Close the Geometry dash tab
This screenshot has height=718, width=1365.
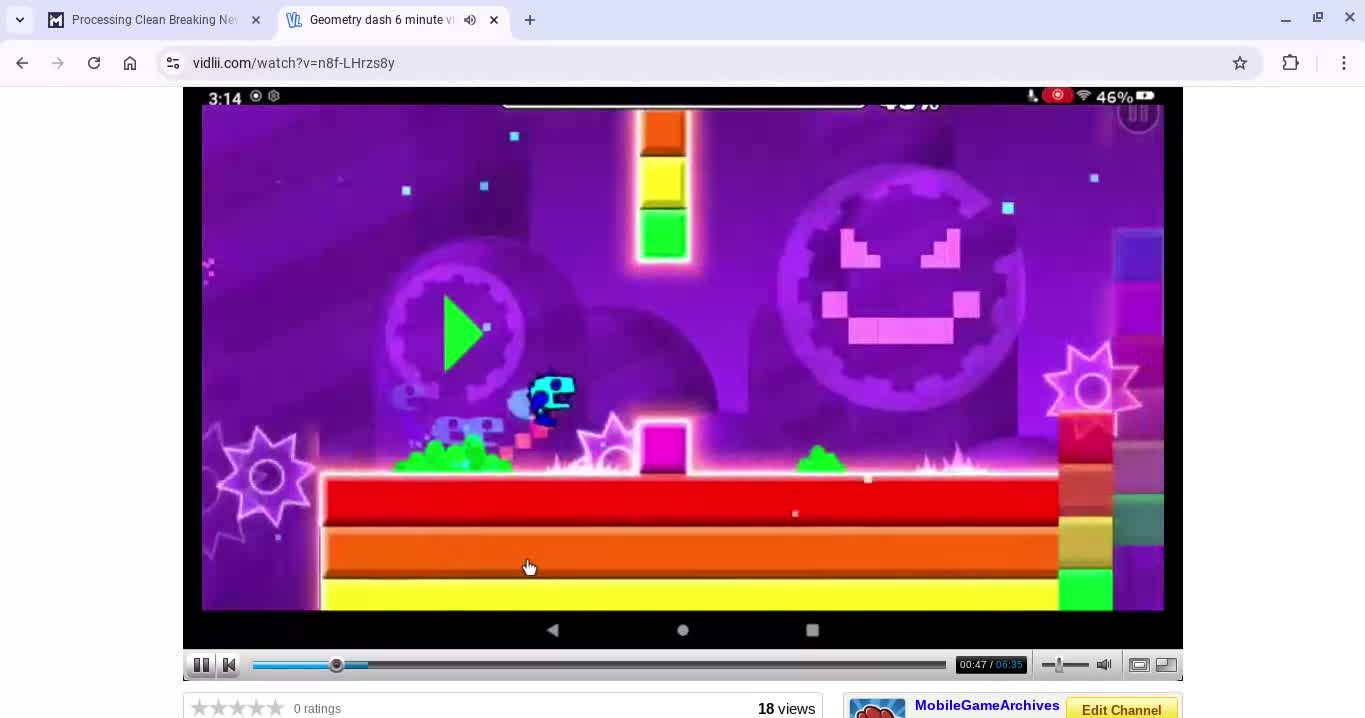pos(493,20)
